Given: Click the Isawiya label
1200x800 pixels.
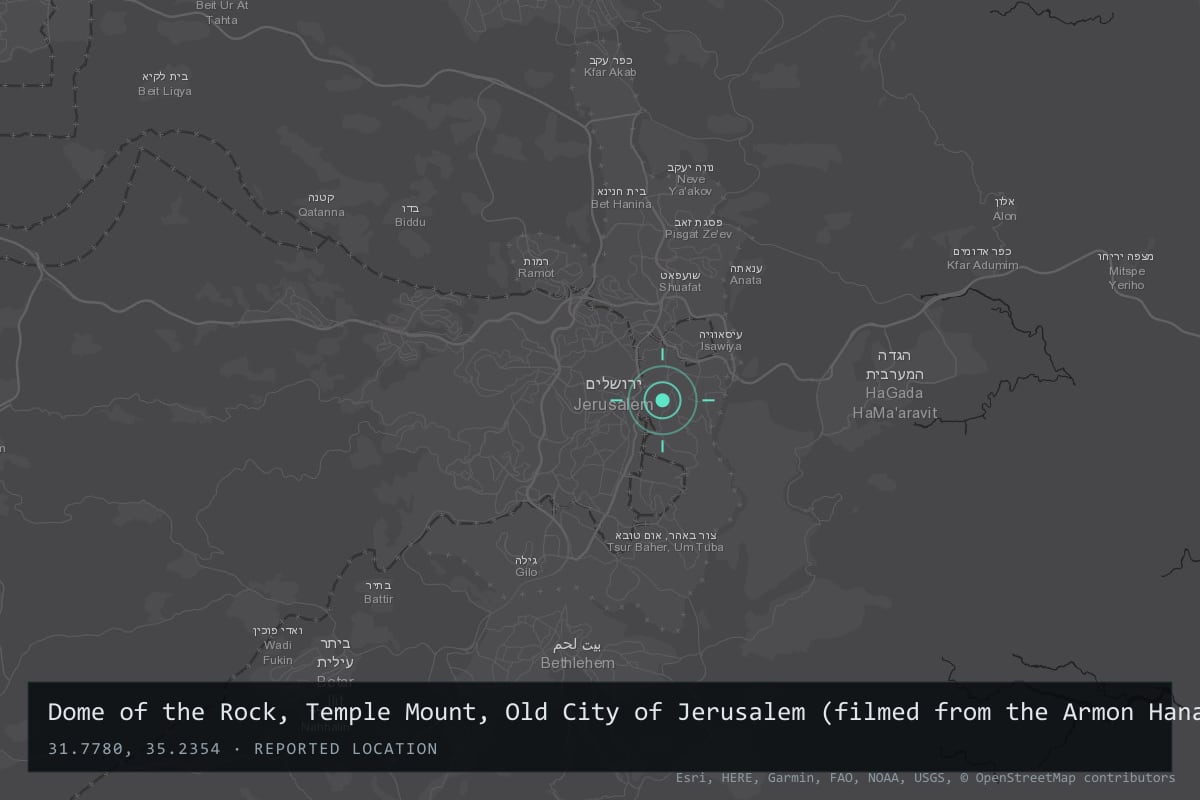Looking at the screenshot, I should click(720, 340).
